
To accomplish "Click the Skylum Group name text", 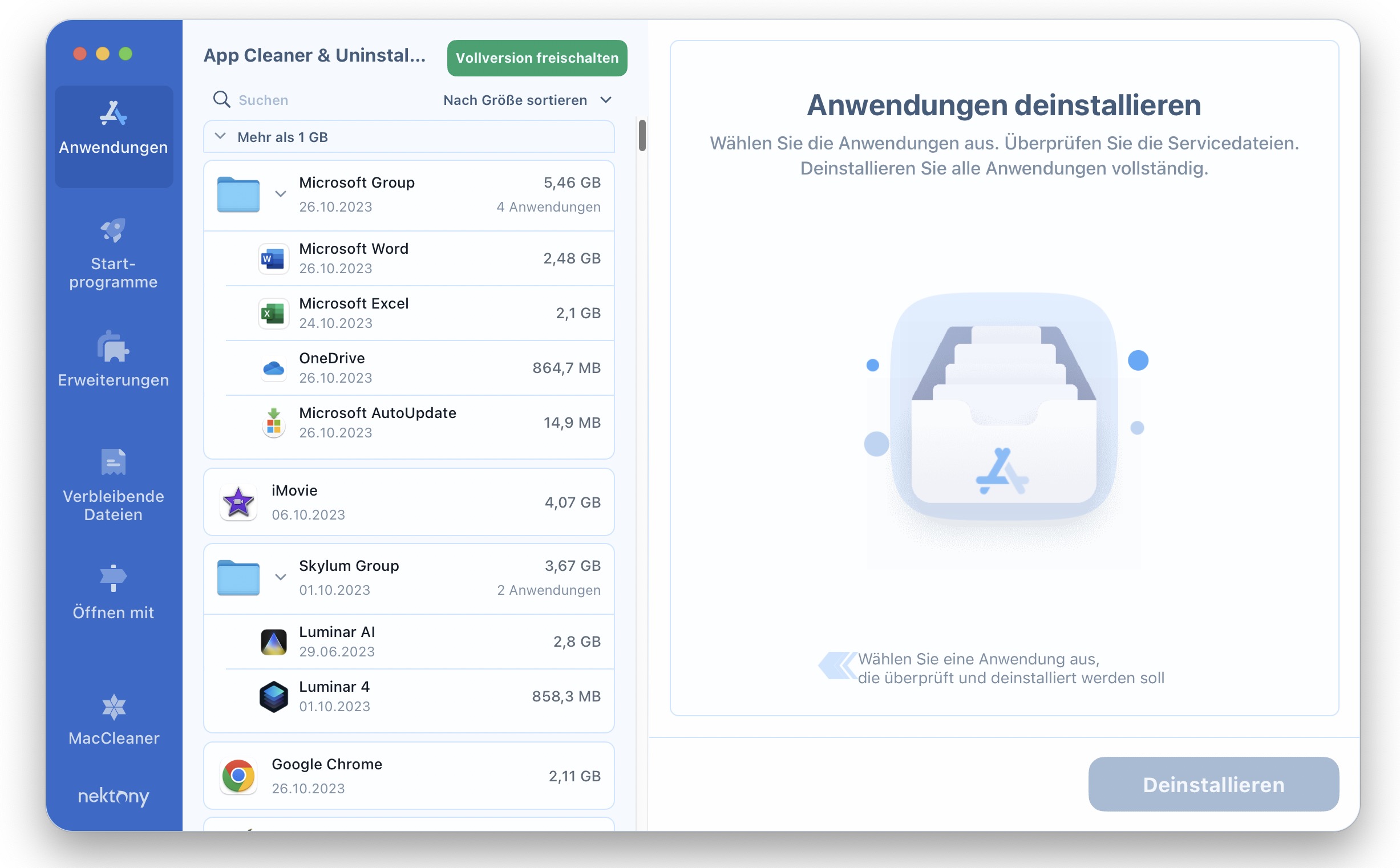I will [349, 566].
